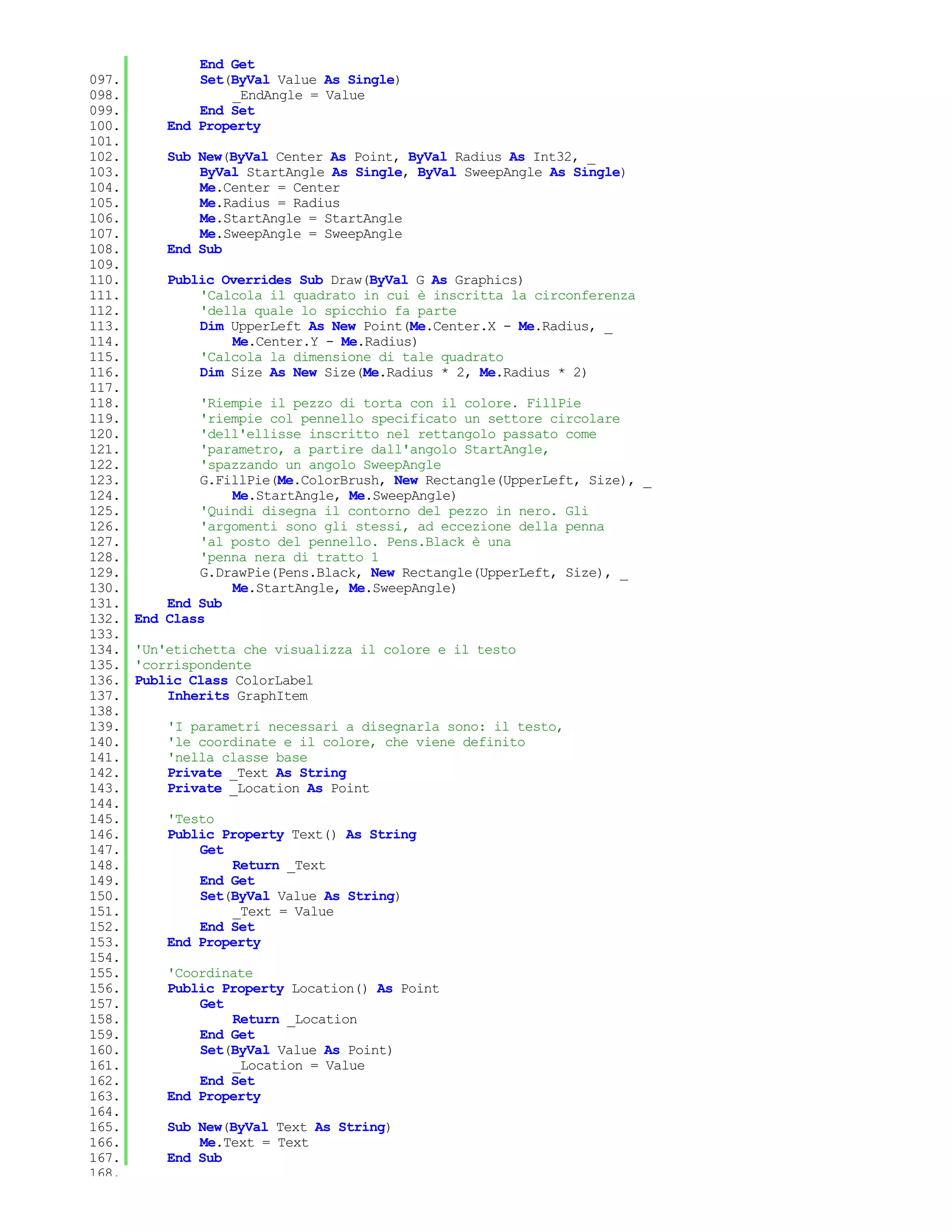Click 'Me.SweepAngle = SweepAngle' line

[301, 234]
